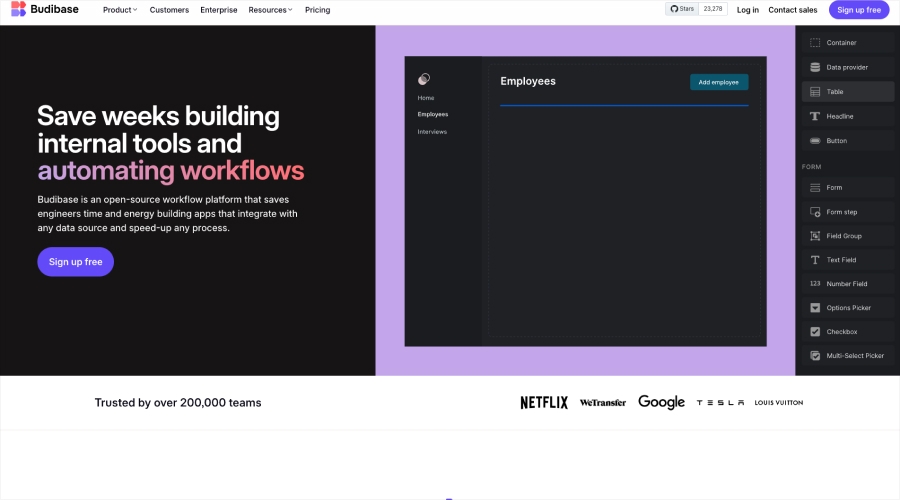Click the FORM section label

pos(811,167)
